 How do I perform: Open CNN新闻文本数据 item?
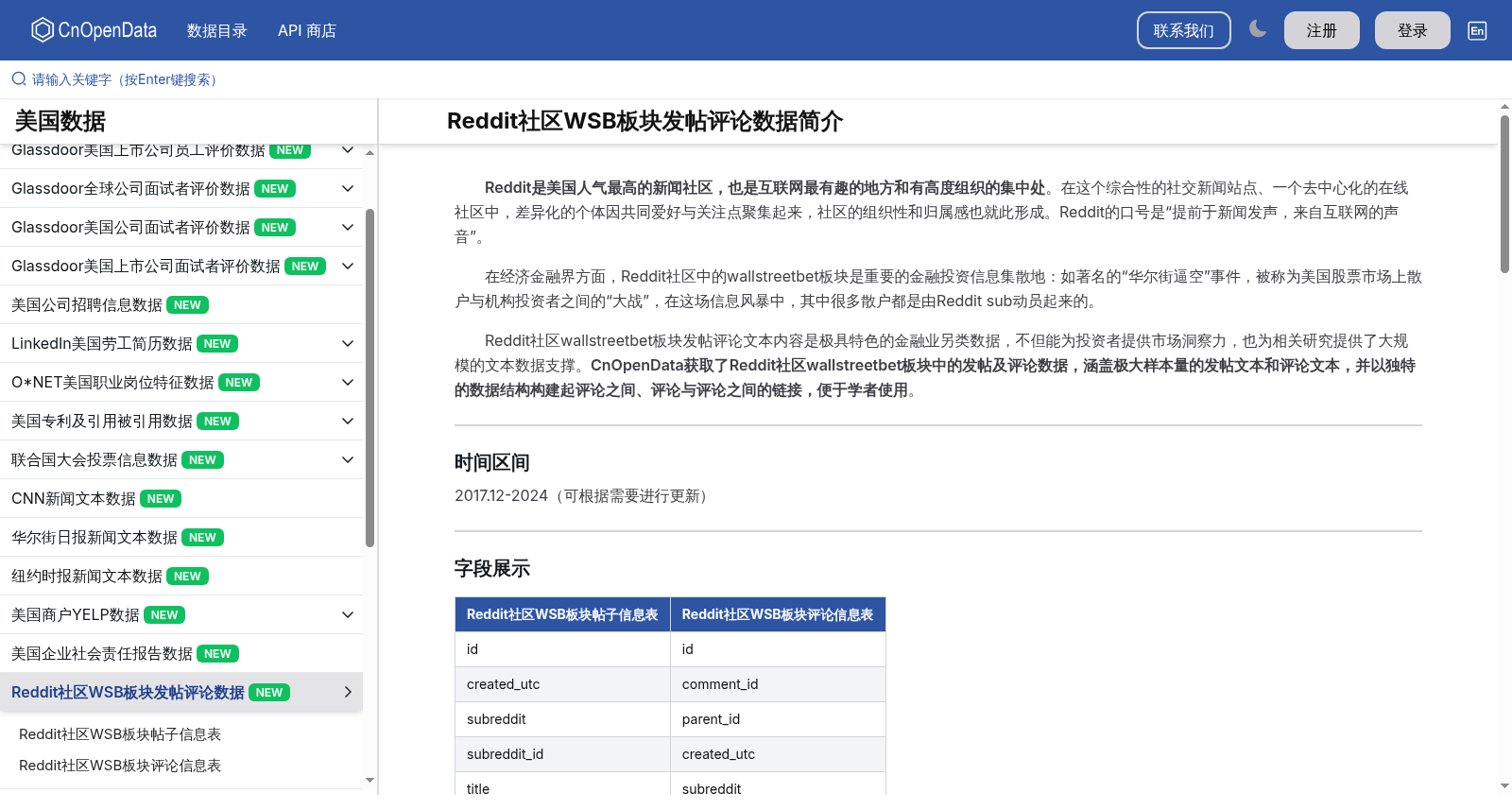[181, 498]
